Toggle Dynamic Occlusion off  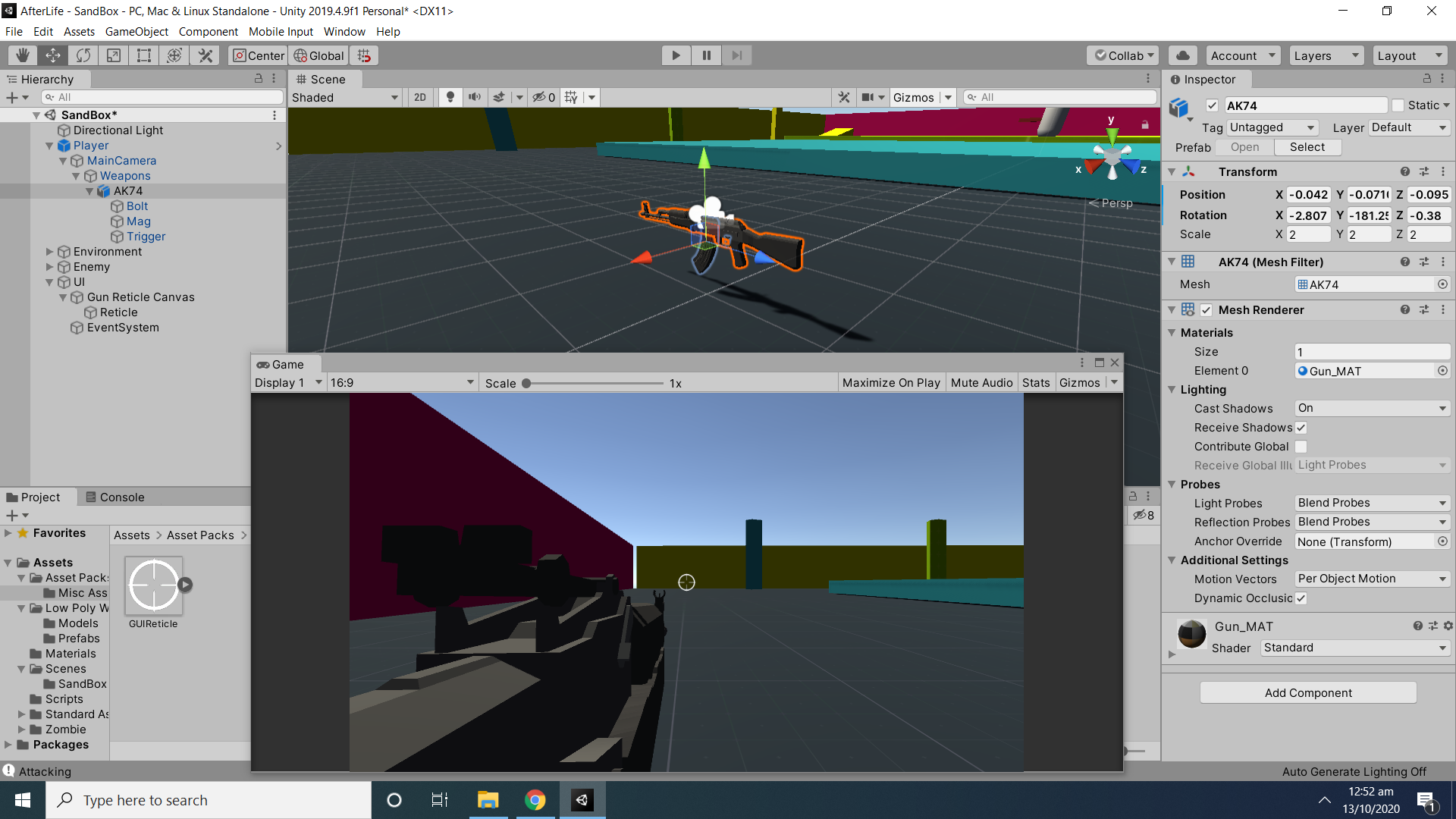coord(1300,598)
